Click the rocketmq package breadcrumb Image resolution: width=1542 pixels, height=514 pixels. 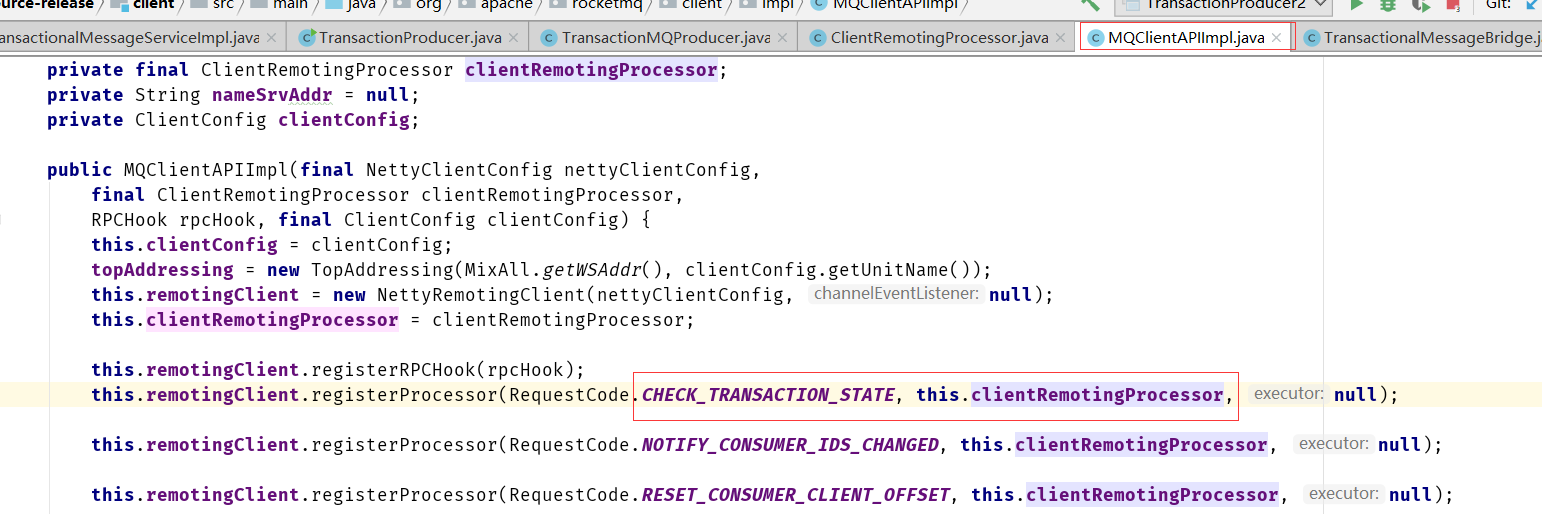(596, 5)
